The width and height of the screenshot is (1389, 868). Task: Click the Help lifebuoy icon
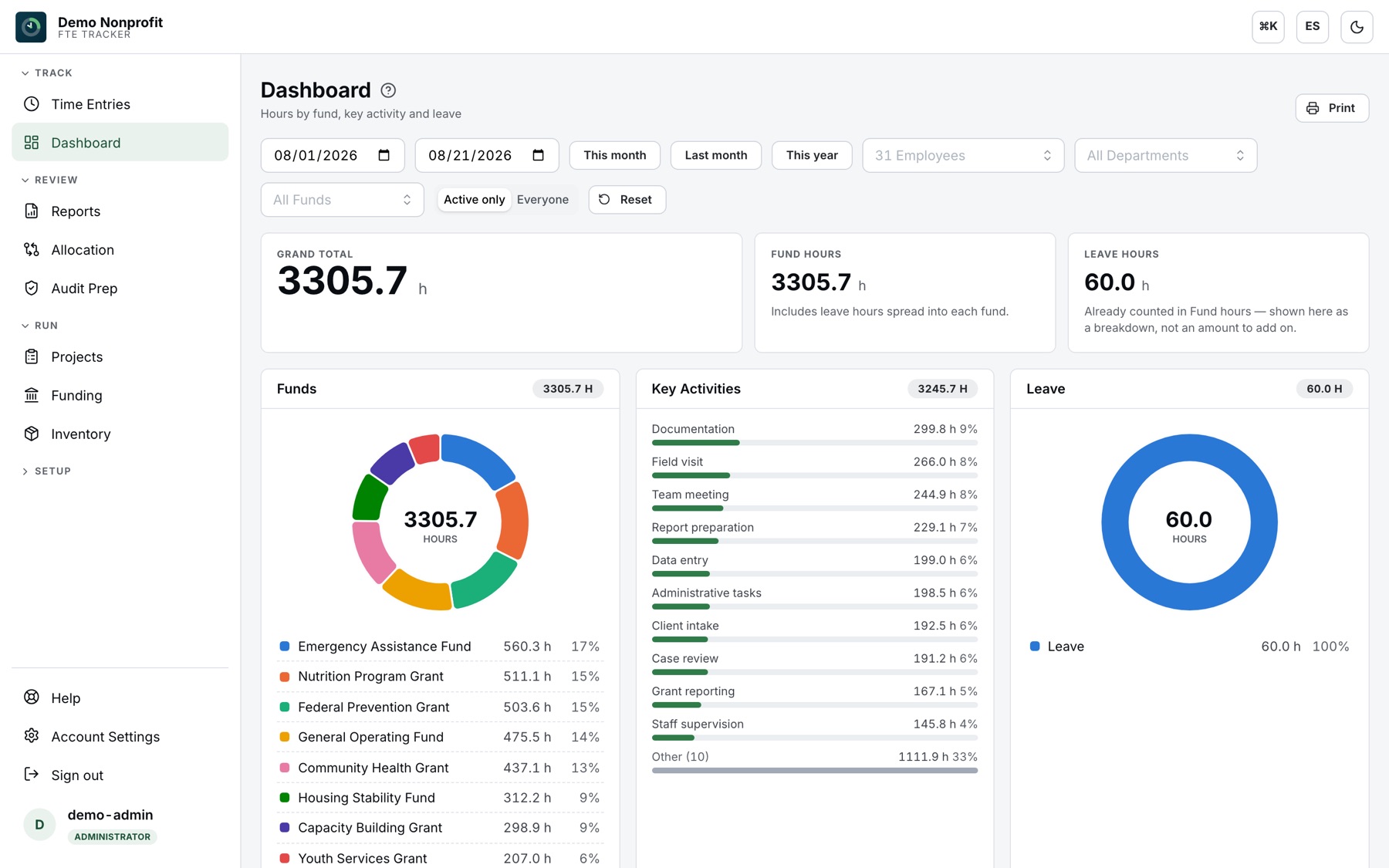tap(32, 697)
